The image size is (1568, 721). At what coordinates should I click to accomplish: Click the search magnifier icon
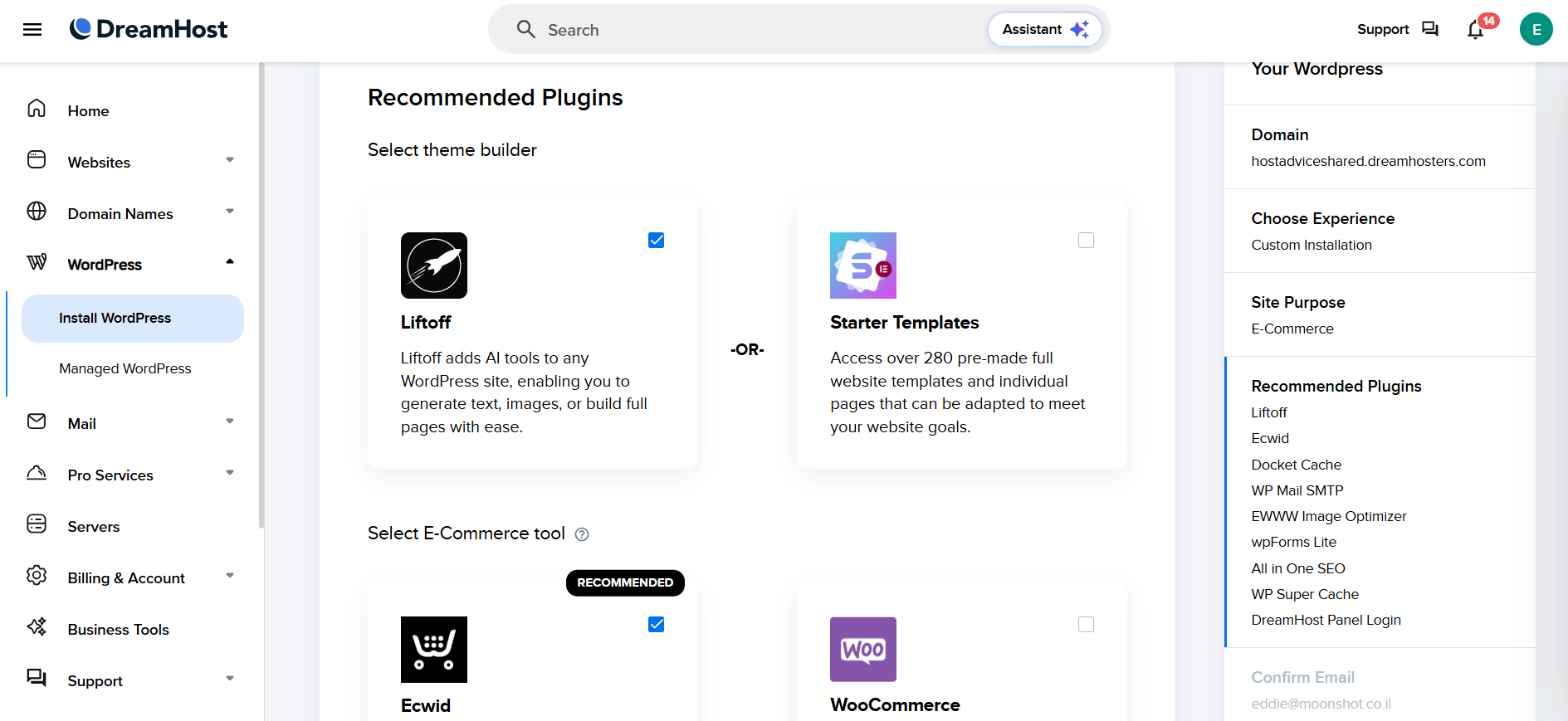(526, 30)
